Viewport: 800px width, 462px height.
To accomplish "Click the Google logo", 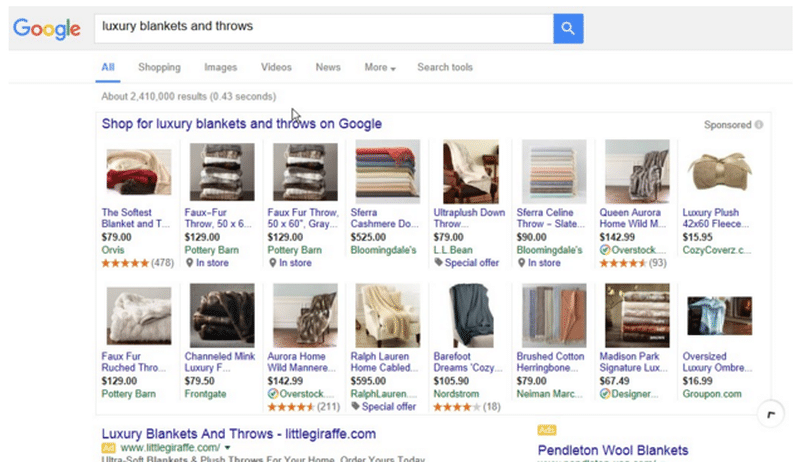I will (46, 28).
